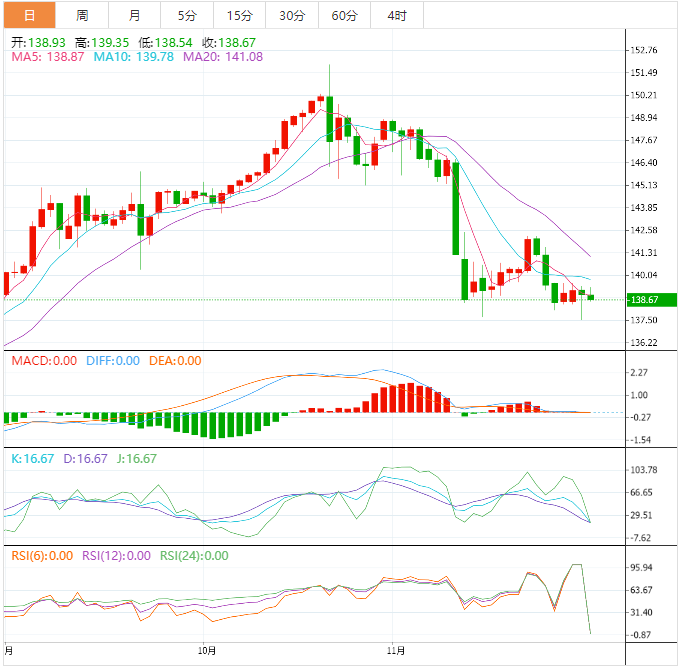Open the 月 monthly chart tab

coord(135,15)
